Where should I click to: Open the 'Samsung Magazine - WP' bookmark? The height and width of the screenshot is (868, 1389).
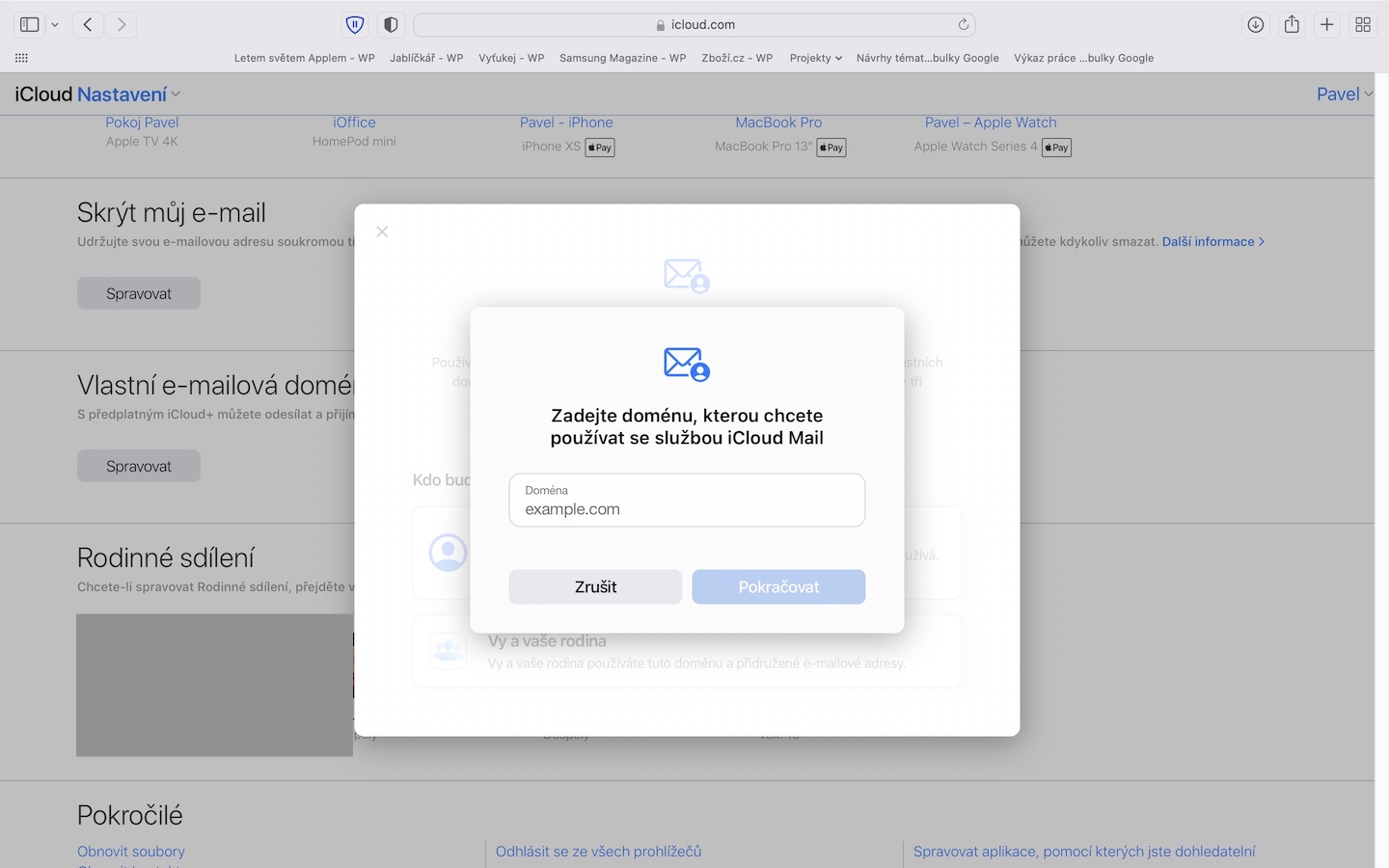(x=623, y=58)
